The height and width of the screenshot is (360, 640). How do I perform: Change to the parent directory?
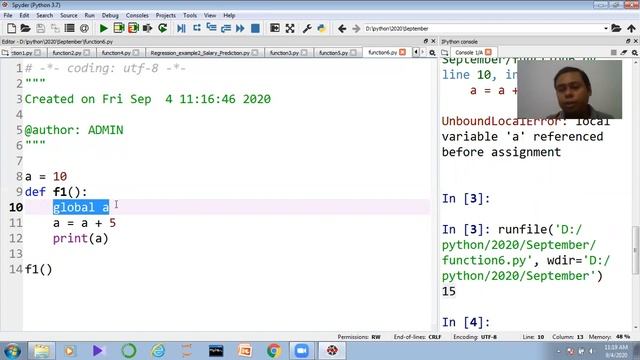tap(631, 28)
